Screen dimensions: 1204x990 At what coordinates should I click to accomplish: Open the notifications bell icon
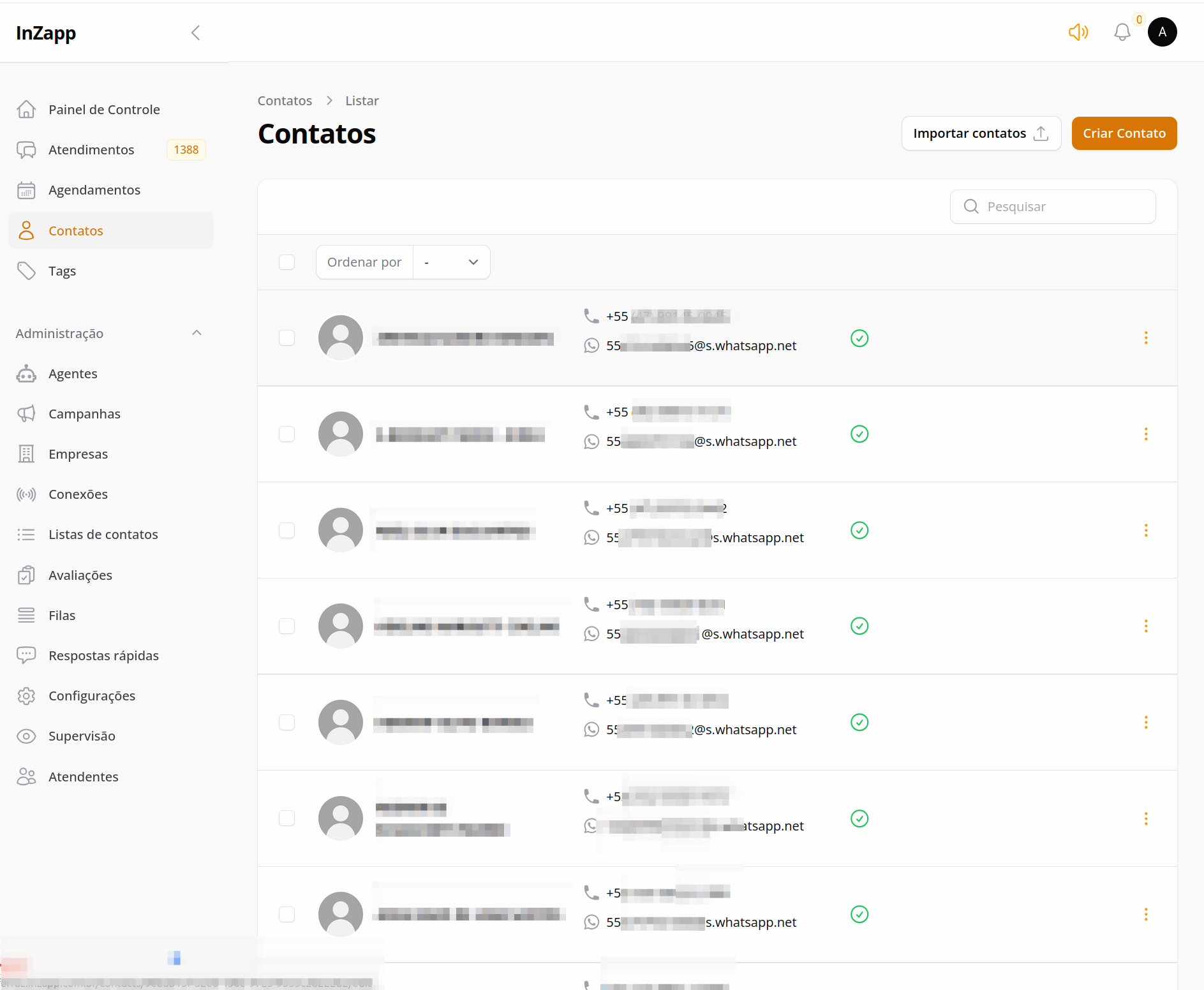pos(1121,32)
